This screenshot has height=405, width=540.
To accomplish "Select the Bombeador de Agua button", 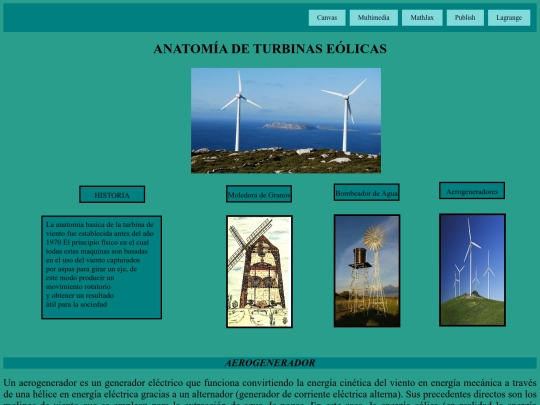I will [367, 192].
